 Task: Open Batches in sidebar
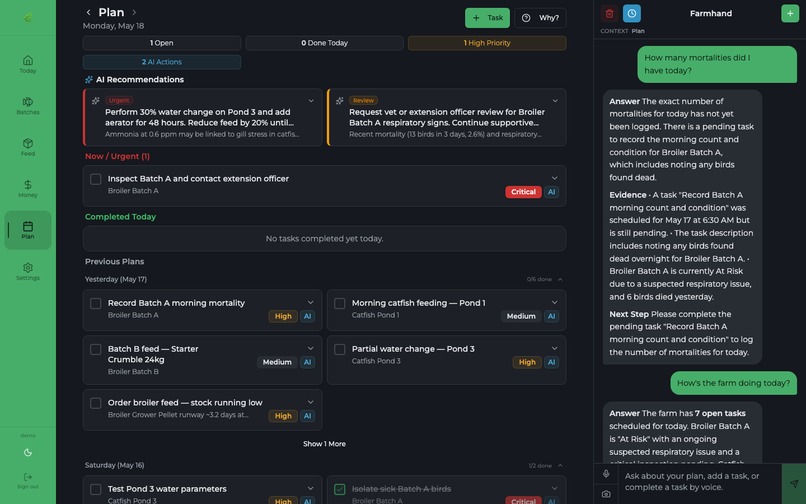(28, 105)
